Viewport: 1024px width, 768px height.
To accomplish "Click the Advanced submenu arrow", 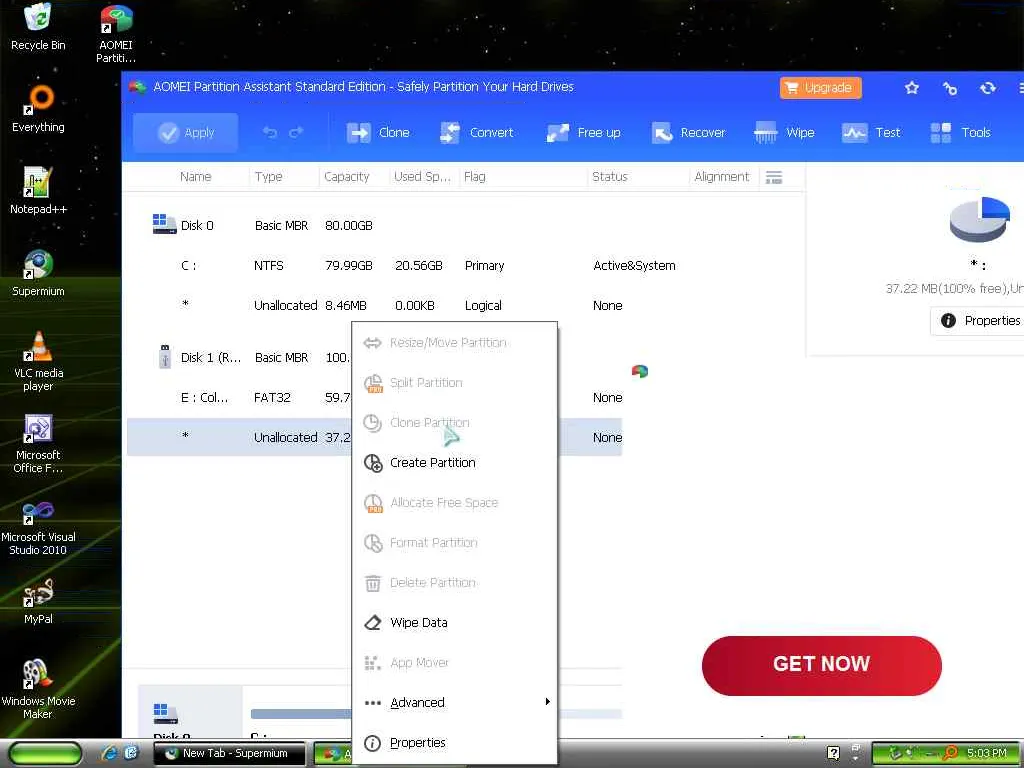I will (x=547, y=702).
